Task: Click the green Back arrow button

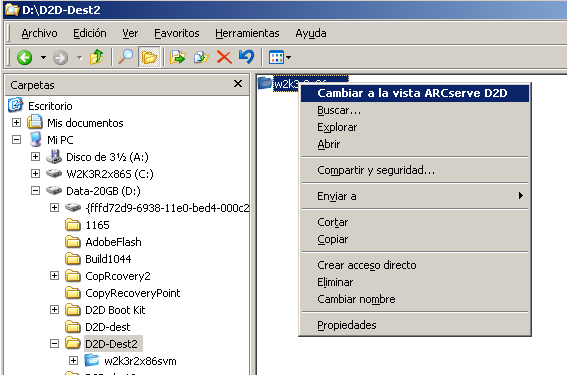Action: coord(25,57)
